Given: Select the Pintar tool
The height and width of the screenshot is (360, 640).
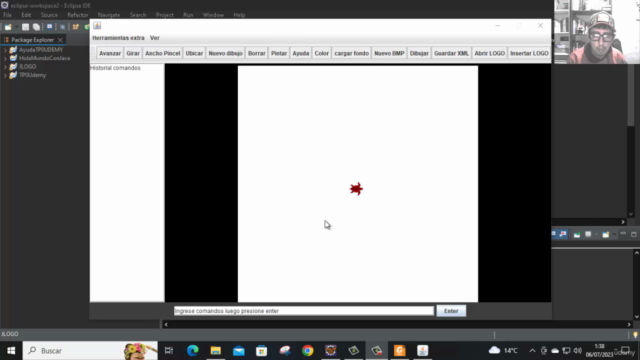Looking at the screenshot, I should (x=279, y=53).
